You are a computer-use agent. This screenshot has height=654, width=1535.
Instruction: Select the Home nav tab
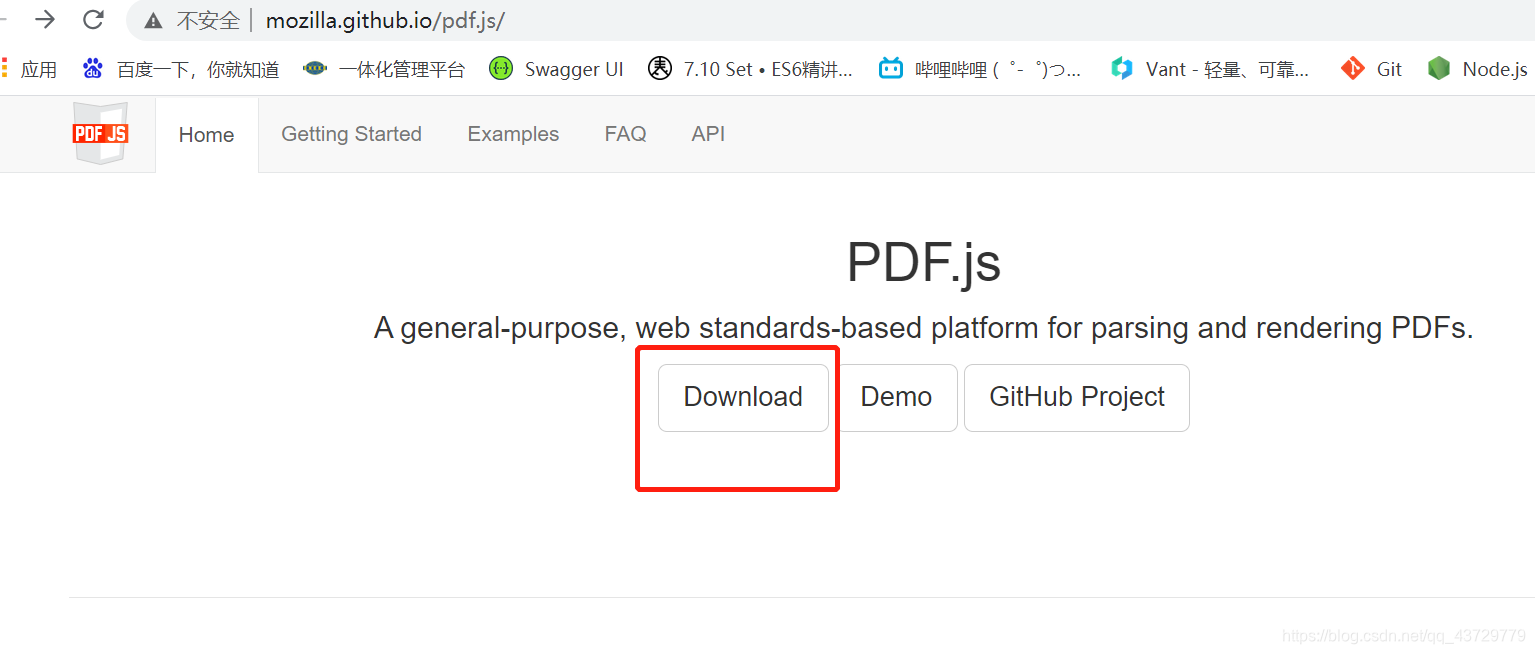[207, 135]
